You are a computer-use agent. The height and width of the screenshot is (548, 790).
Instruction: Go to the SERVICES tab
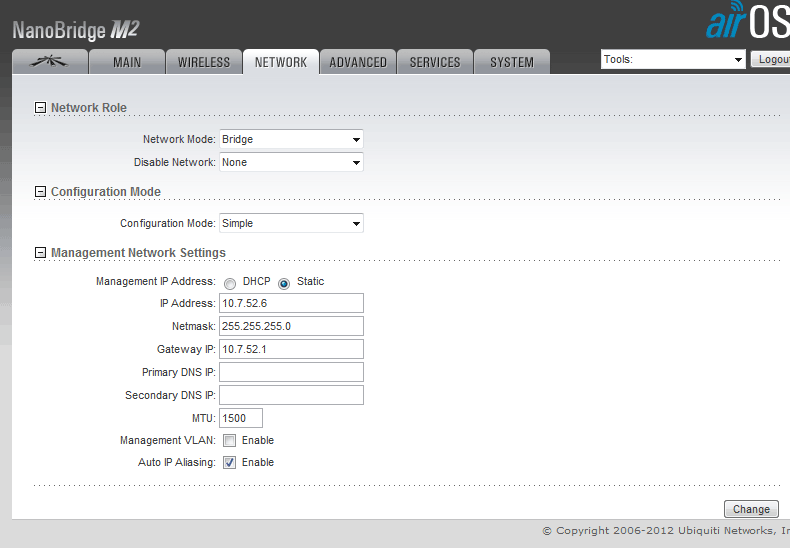click(x=435, y=61)
